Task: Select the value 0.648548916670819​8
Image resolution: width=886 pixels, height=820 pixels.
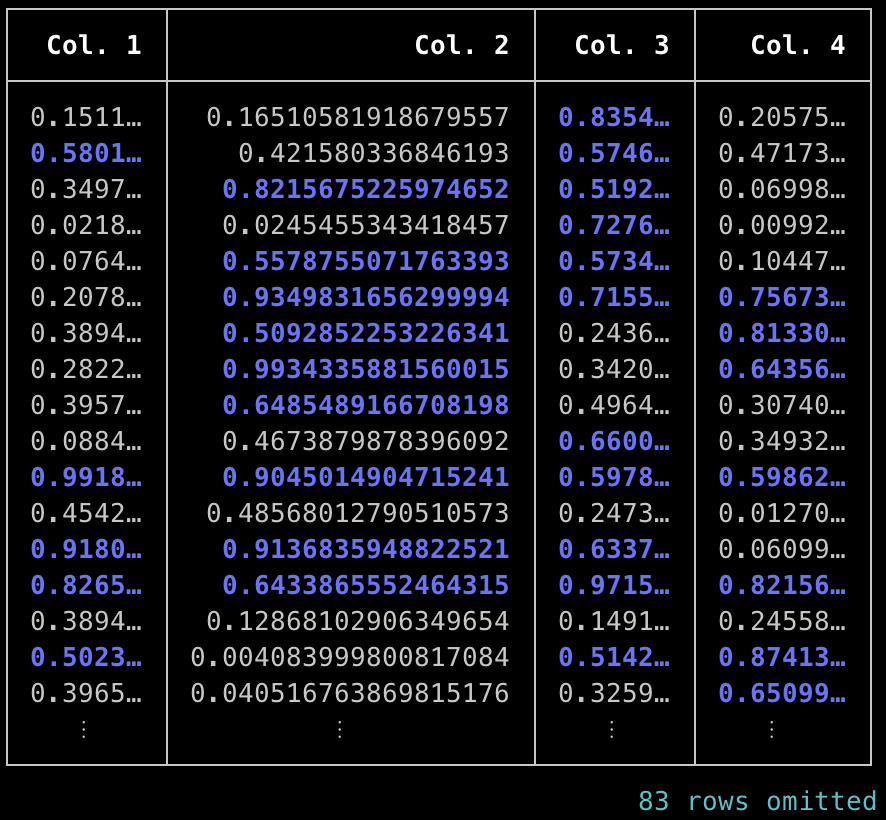Action: (x=366, y=405)
